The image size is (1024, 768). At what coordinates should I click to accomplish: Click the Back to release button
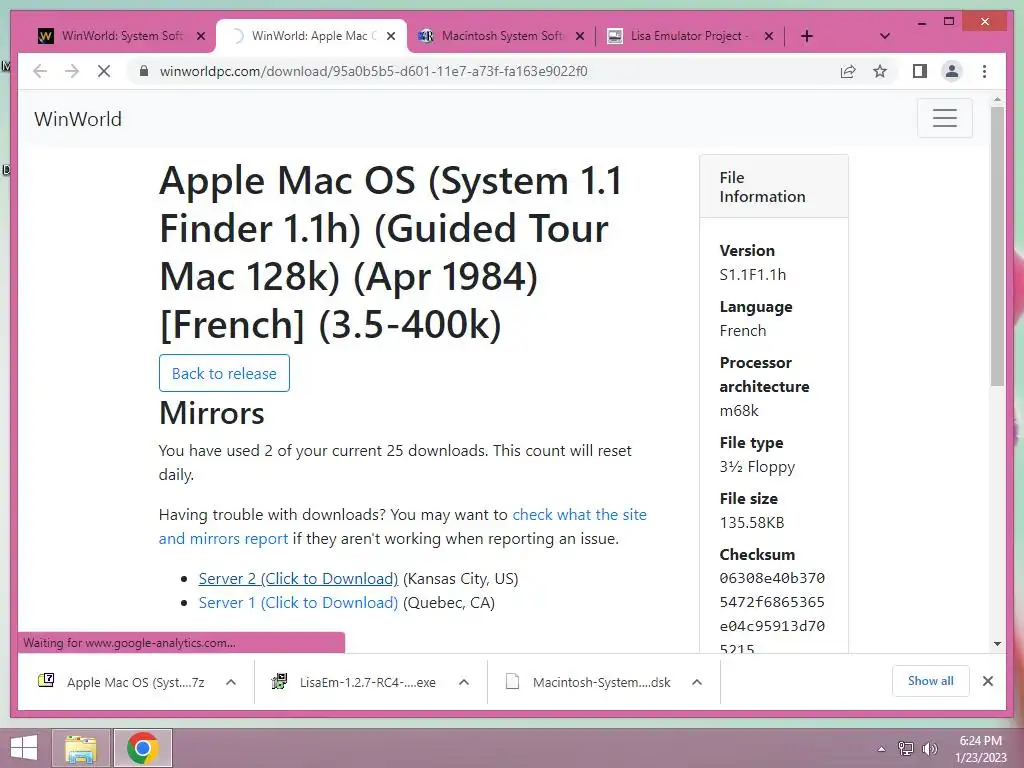[x=224, y=373]
